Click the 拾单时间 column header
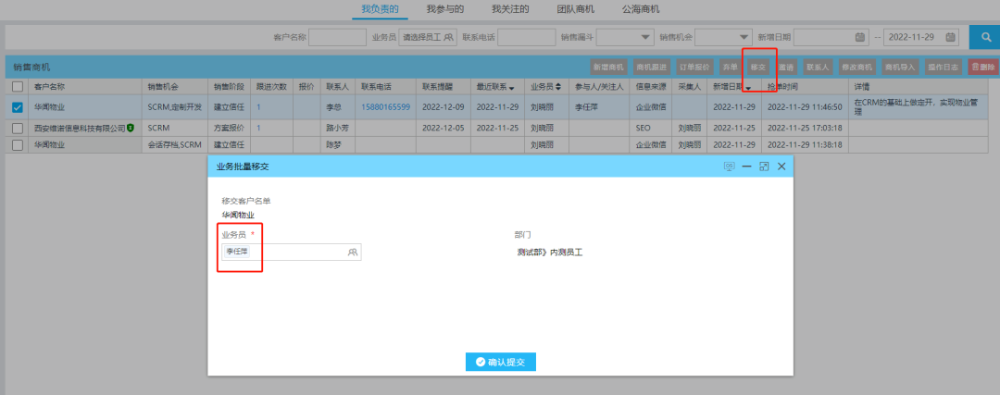 pos(805,87)
